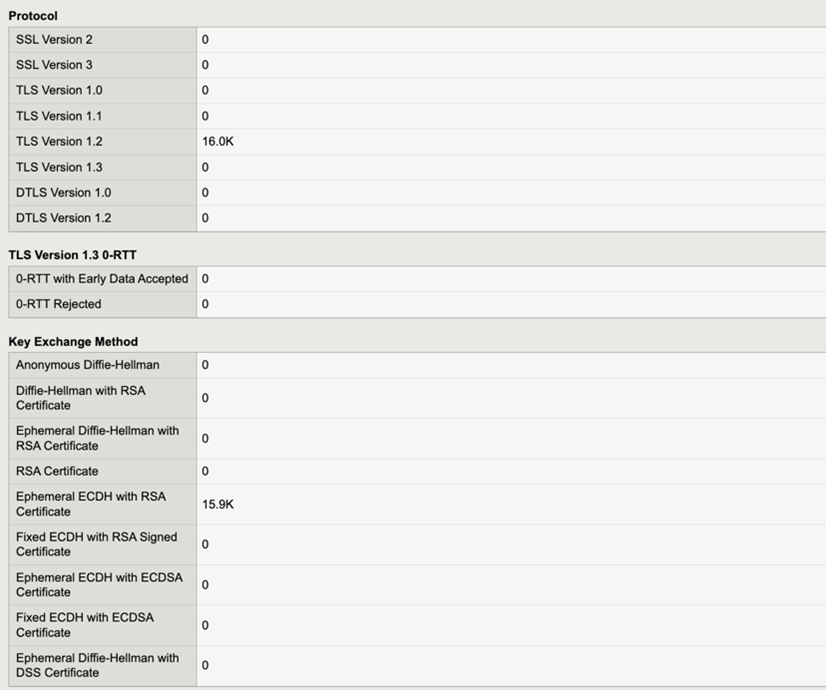Click the 0-RTT Rejected row label
Screen dimensions: 826x690
[58, 304]
